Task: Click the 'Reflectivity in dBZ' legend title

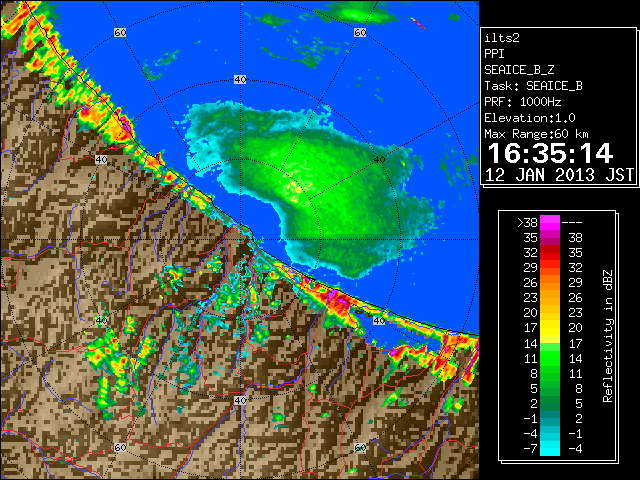Action: tap(608, 336)
